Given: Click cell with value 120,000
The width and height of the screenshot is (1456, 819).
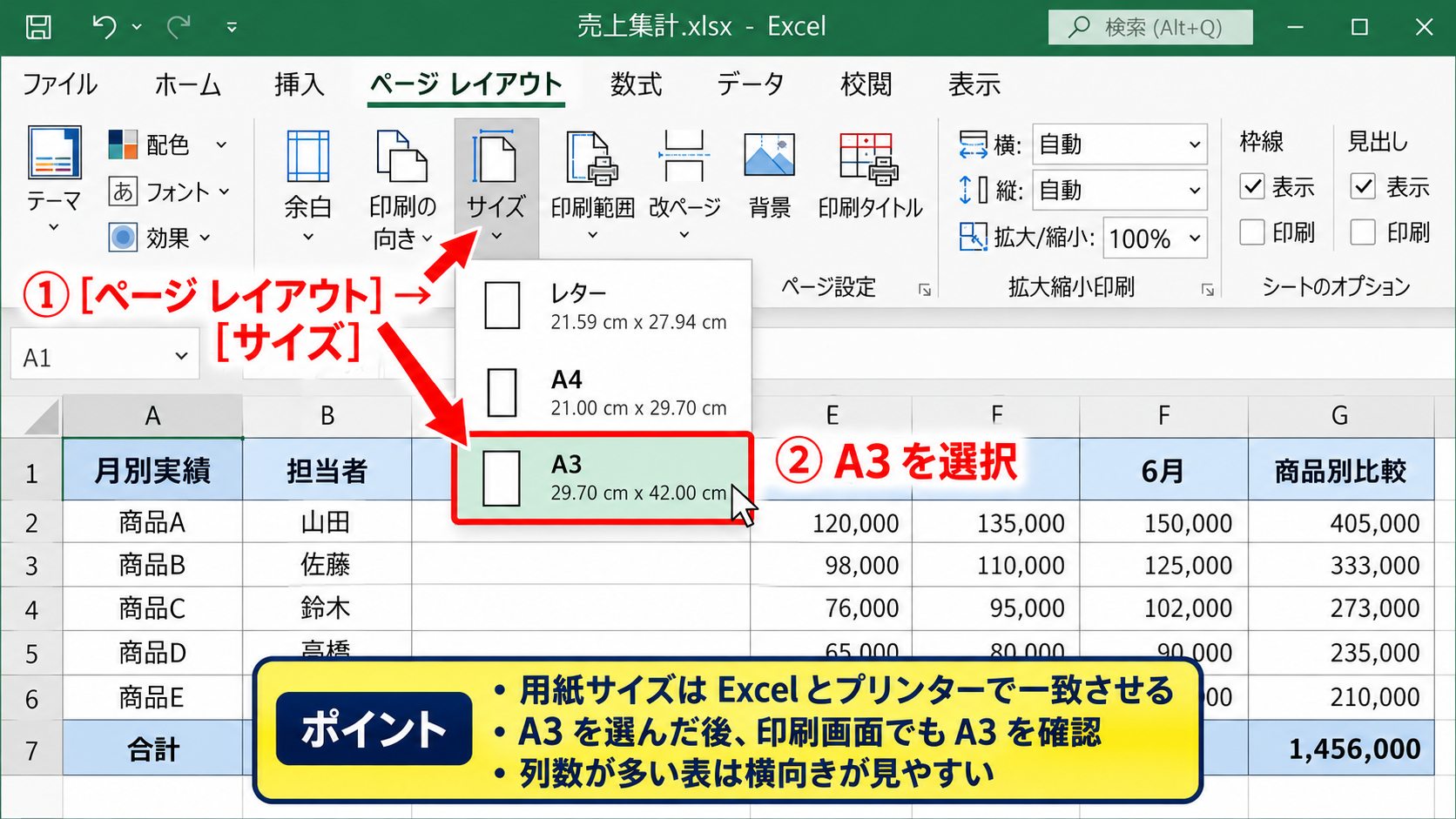Looking at the screenshot, I should pos(831,522).
